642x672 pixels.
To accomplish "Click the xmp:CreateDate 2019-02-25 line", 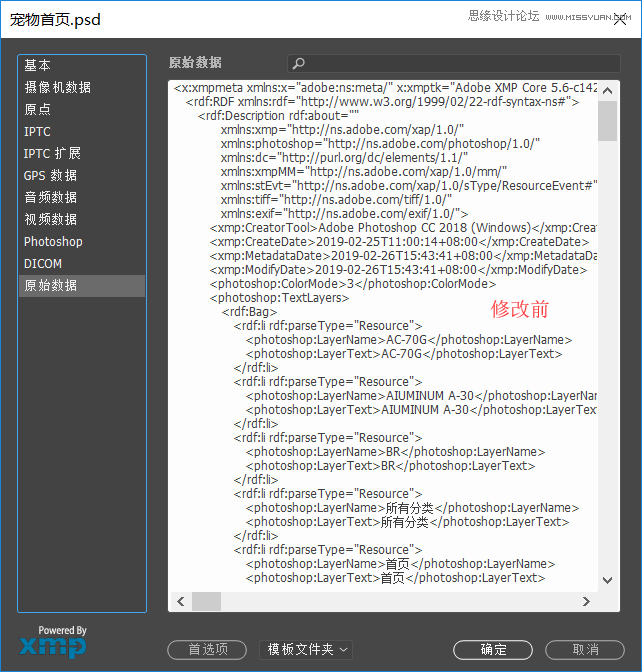I will pyautogui.click(x=399, y=242).
